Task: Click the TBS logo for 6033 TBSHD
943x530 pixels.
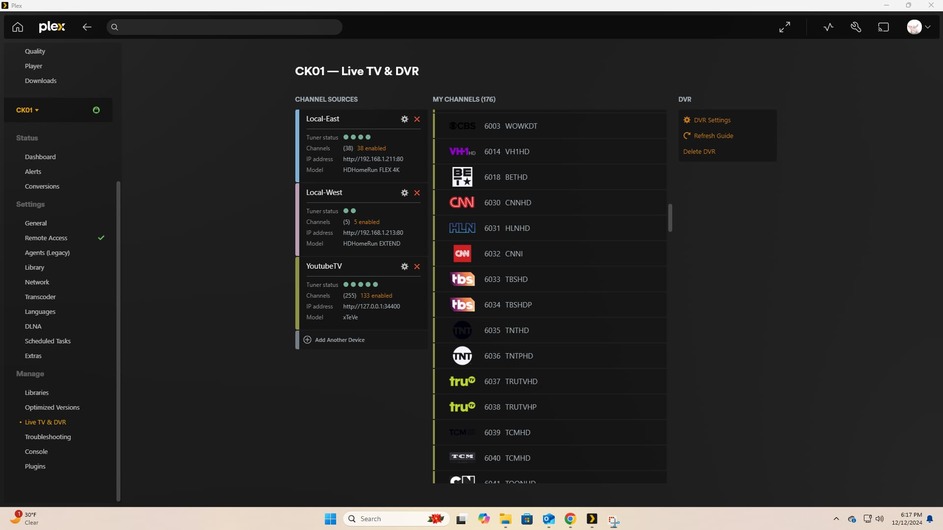Action: (462, 279)
